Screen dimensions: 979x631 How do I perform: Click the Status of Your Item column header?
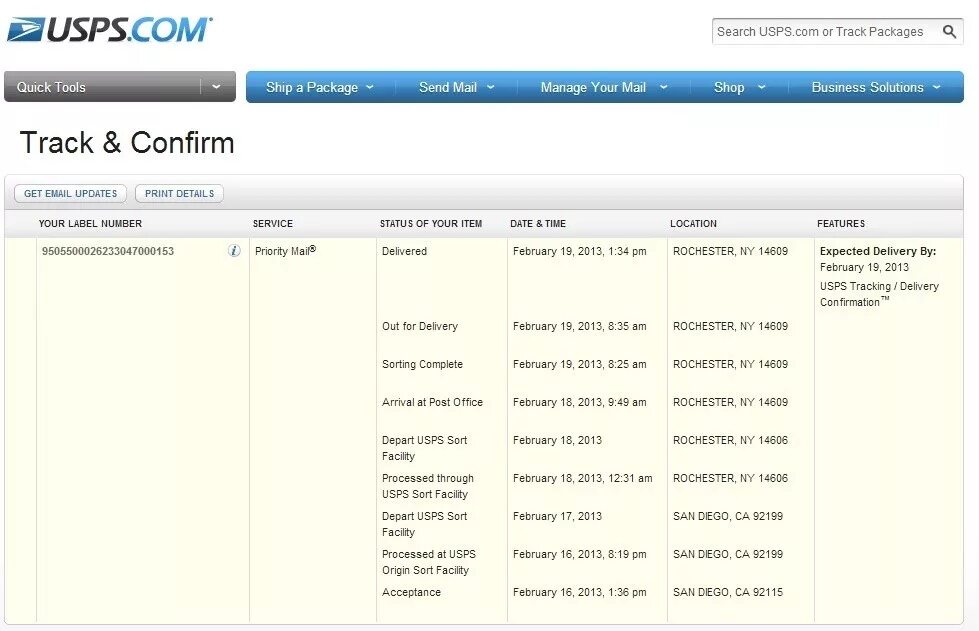431,223
